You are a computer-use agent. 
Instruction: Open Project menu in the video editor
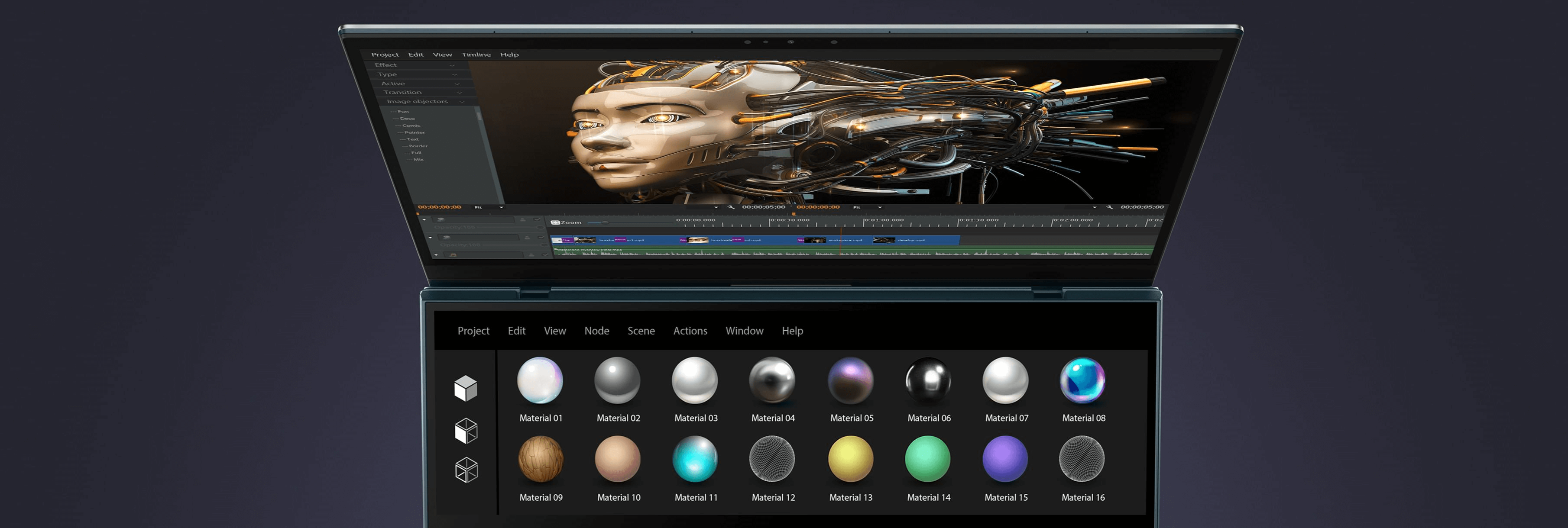coord(385,55)
